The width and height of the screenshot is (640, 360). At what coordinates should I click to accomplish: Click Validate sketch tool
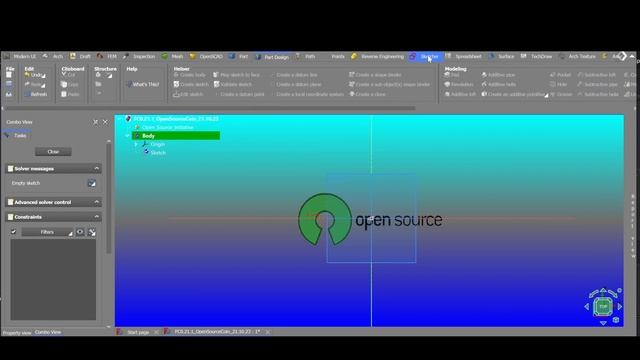click(233, 84)
